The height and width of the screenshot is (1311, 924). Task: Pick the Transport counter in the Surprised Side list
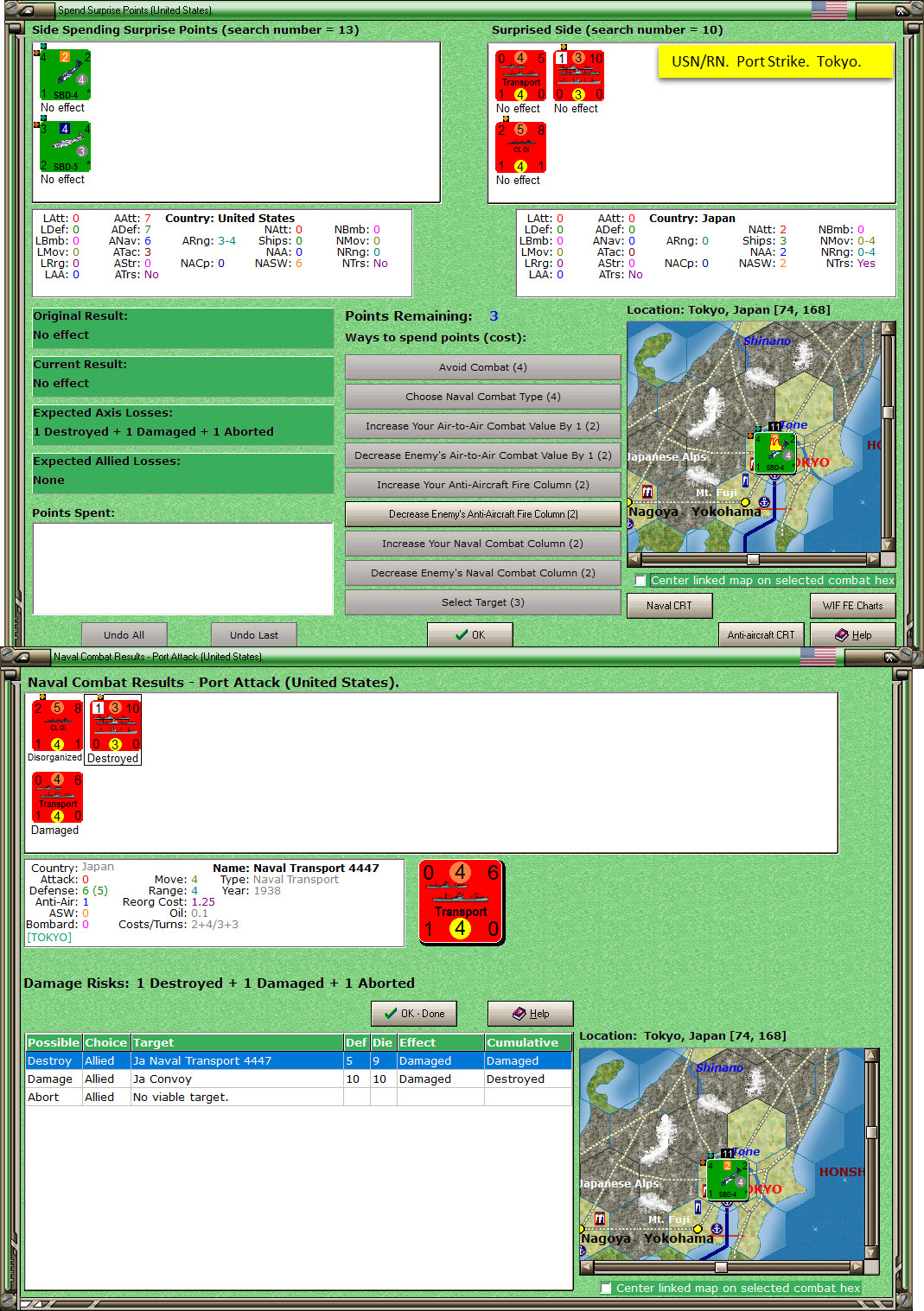520,76
